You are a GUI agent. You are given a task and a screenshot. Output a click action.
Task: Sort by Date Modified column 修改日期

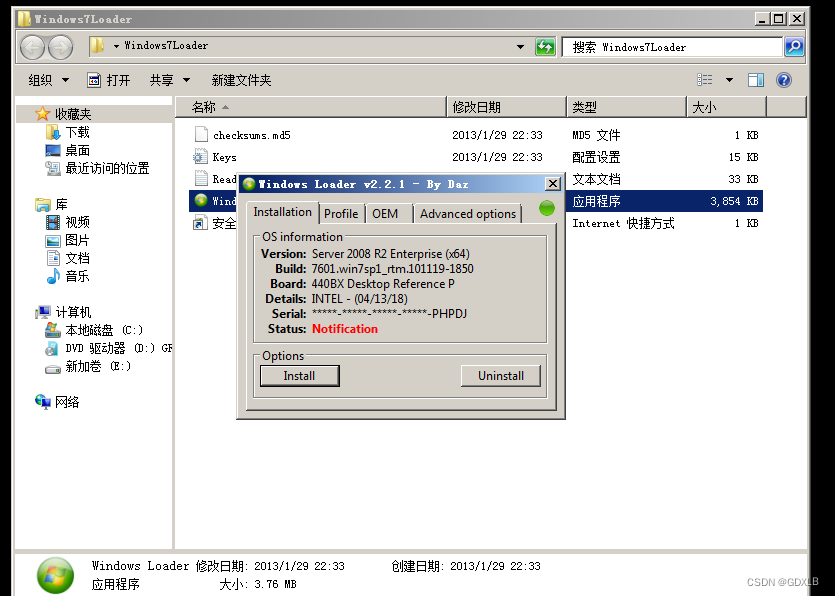[506, 107]
